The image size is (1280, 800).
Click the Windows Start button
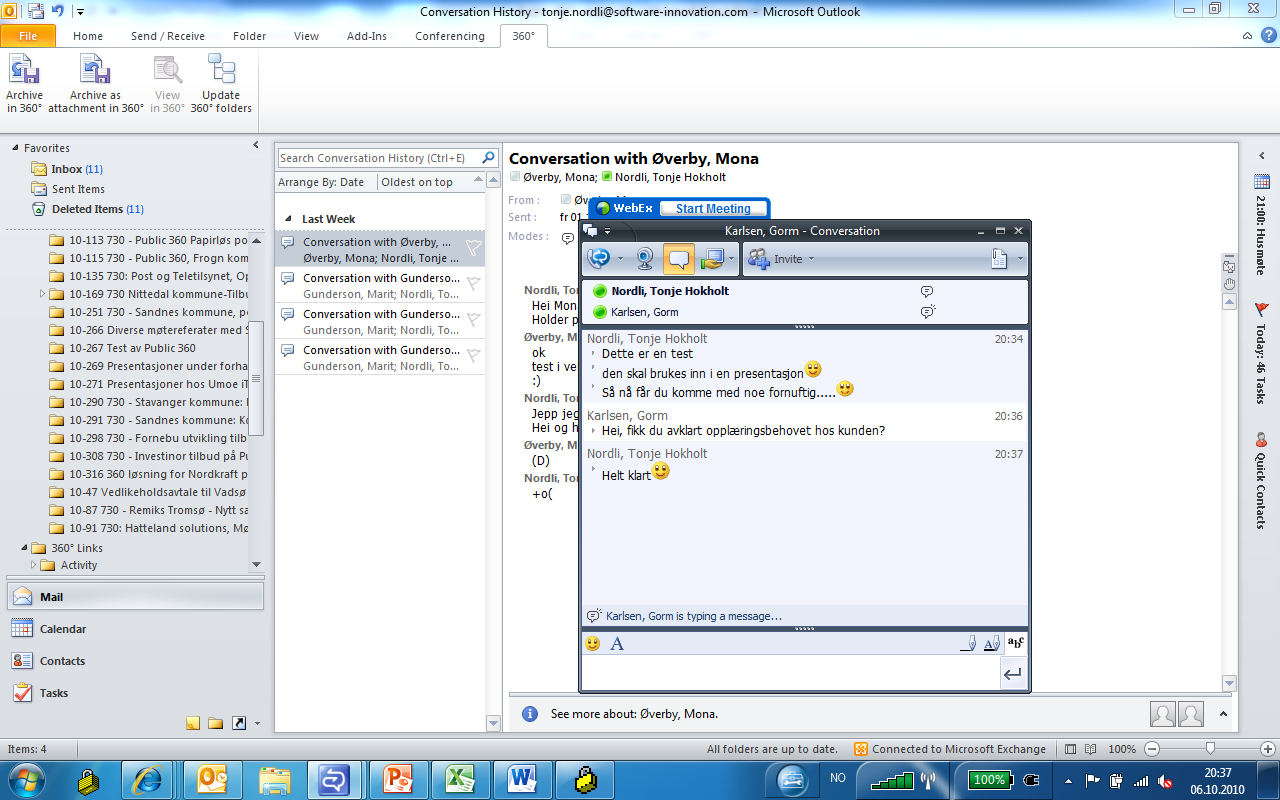26,779
